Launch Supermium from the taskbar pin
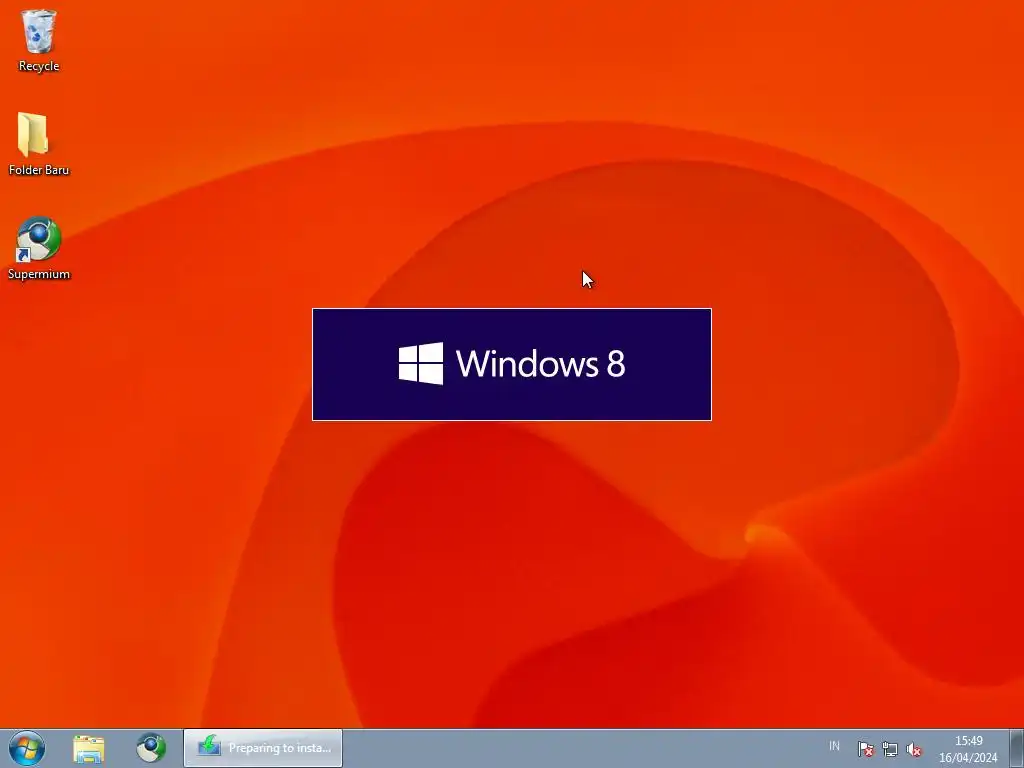Viewport: 1024px width, 768px height. (151, 748)
